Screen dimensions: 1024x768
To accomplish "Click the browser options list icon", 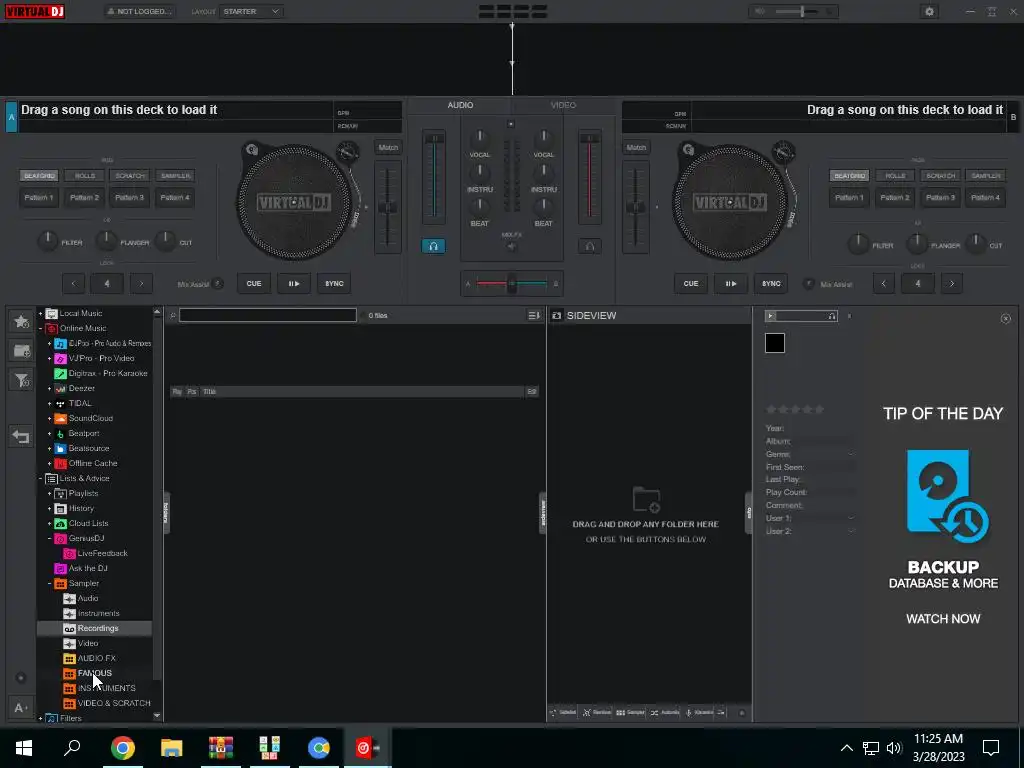I will 534,315.
